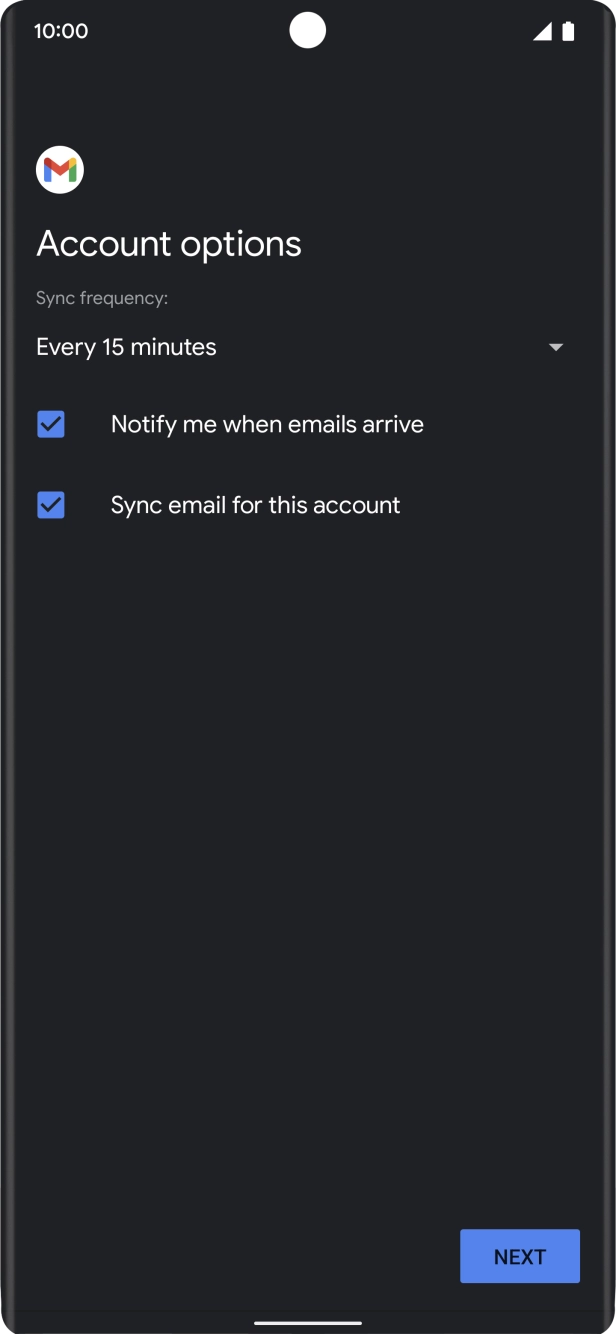Screen dimensions: 616x1334
Task: Select the Account options heading
Action: (x=168, y=243)
